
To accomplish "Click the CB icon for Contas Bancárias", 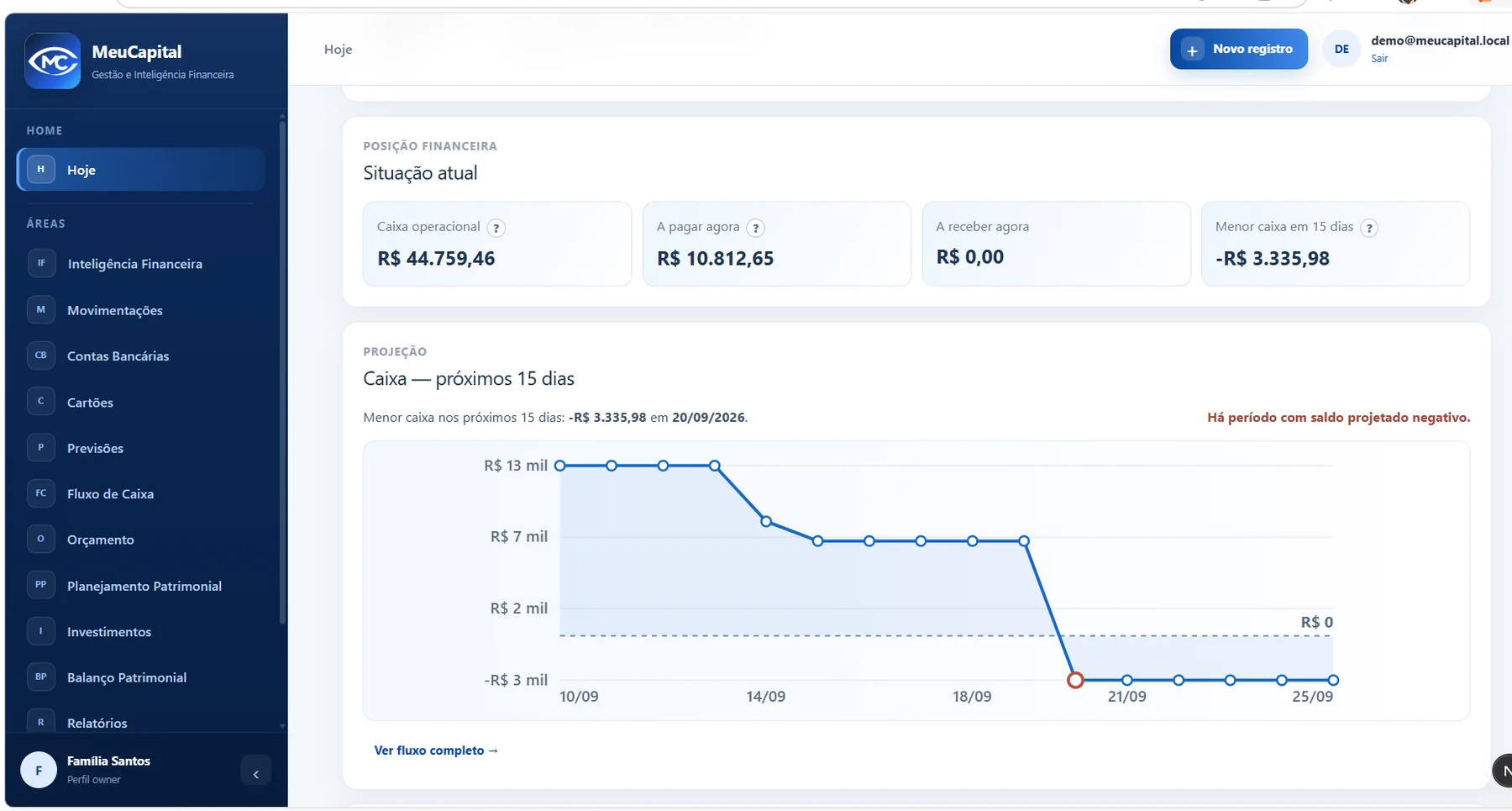I will click(x=40, y=355).
